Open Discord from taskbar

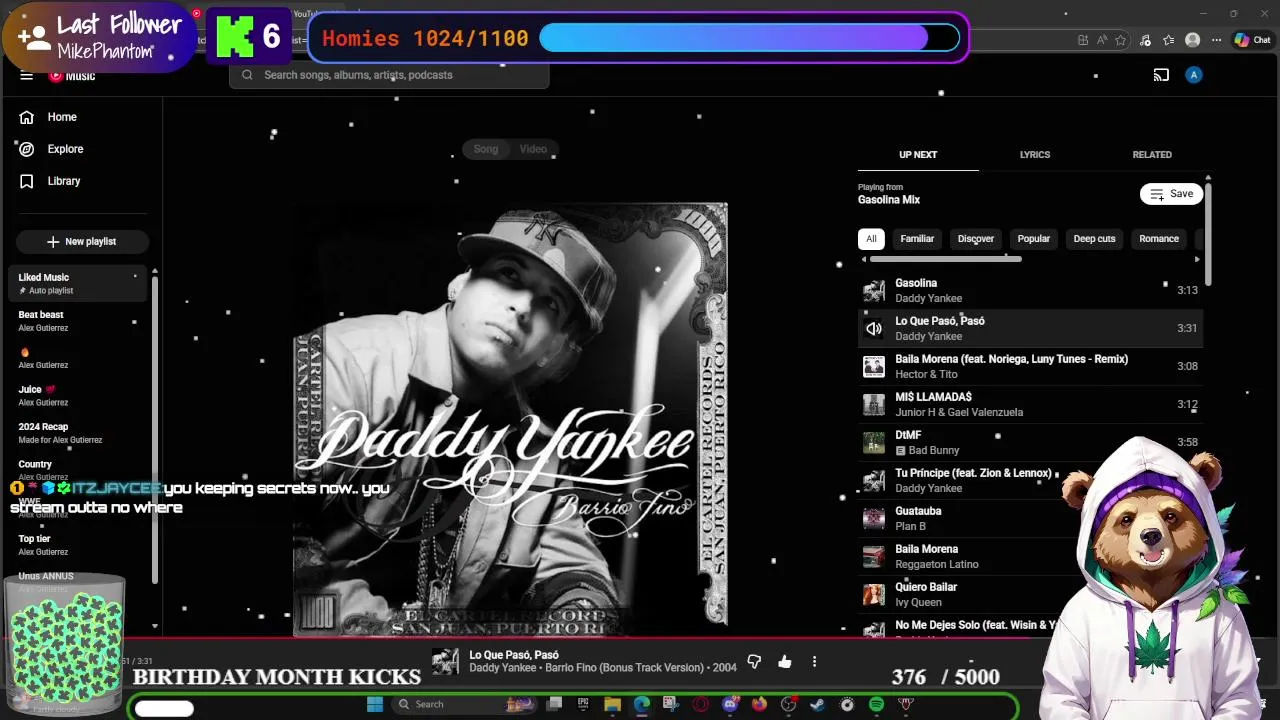coord(730,705)
